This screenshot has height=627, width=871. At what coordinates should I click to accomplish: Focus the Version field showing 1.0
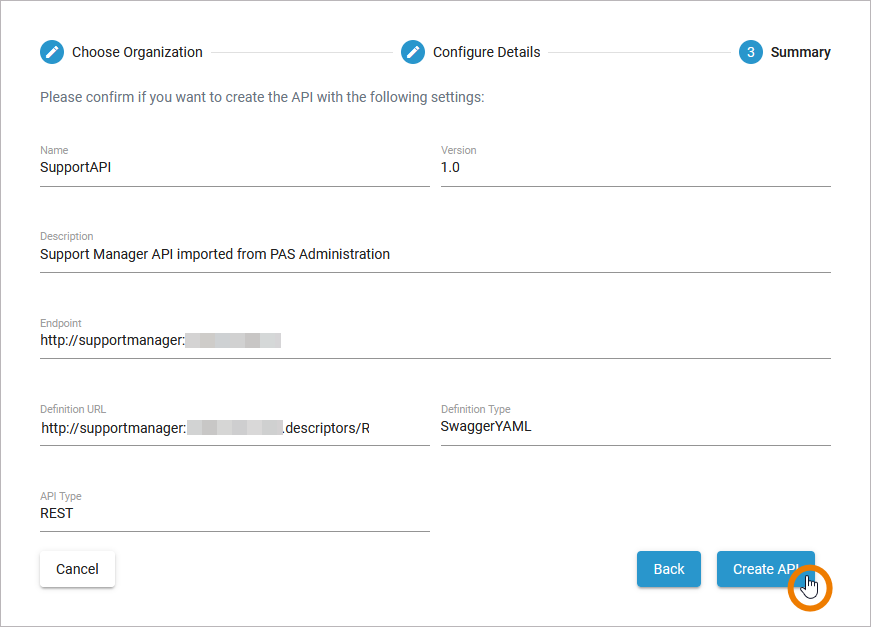[x=635, y=168]
